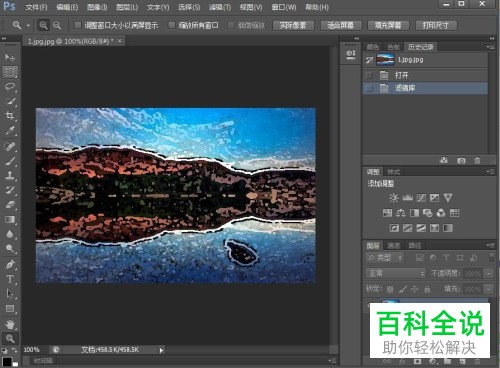Open the History panel flyout menu

click(490, 47)
